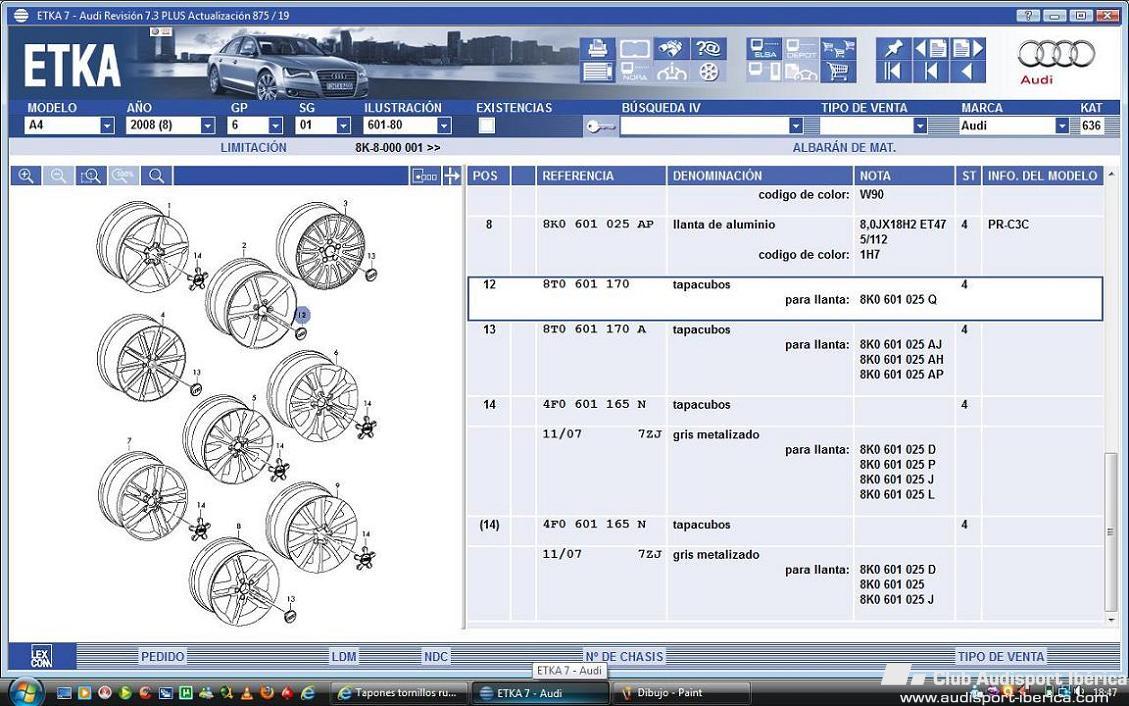Click the highlighted callout 12 in the illustration
Viewport: 1129px width, 706px height.
[x=302, y=315]
